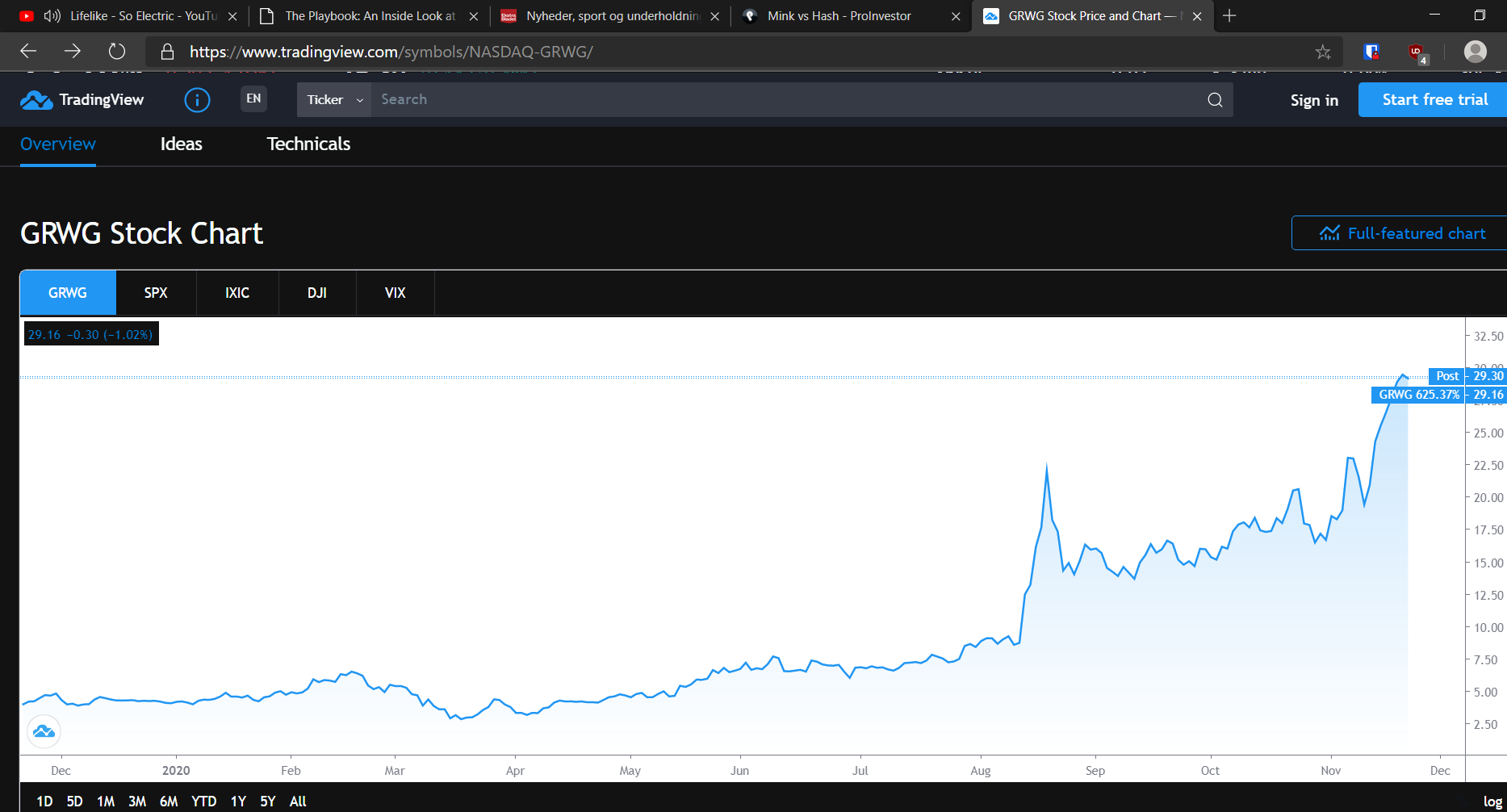Click the TradingView logo icon
Screen dimensions: 1507x812
[x=36, y=100]
